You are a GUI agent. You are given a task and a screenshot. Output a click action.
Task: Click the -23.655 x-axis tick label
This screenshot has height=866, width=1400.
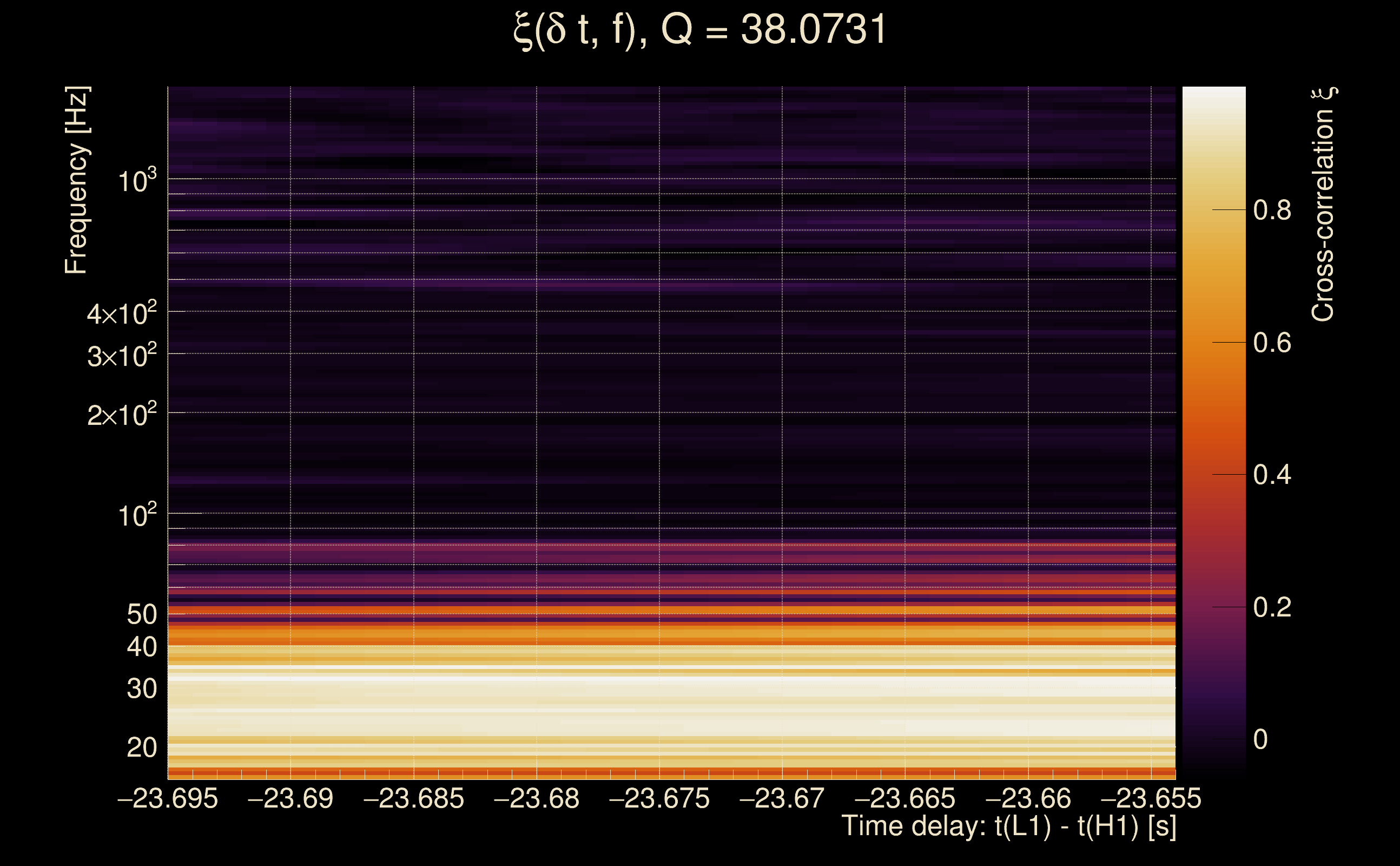point(1151,798)
